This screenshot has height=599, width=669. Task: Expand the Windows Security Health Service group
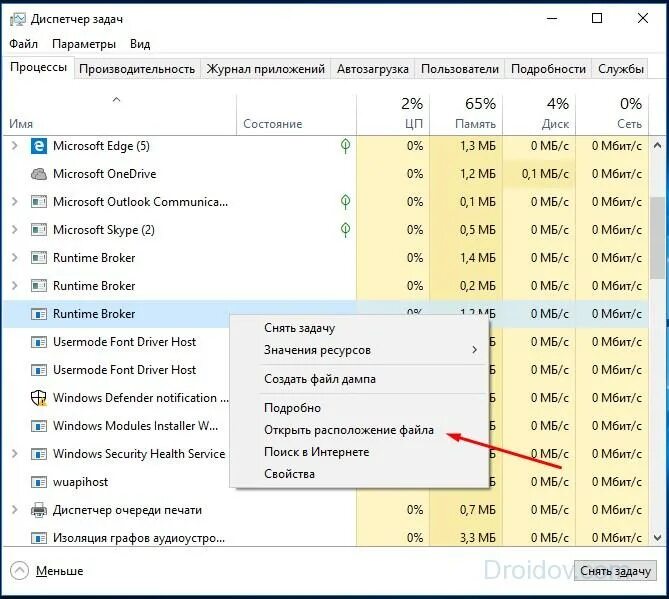(15, 454)
